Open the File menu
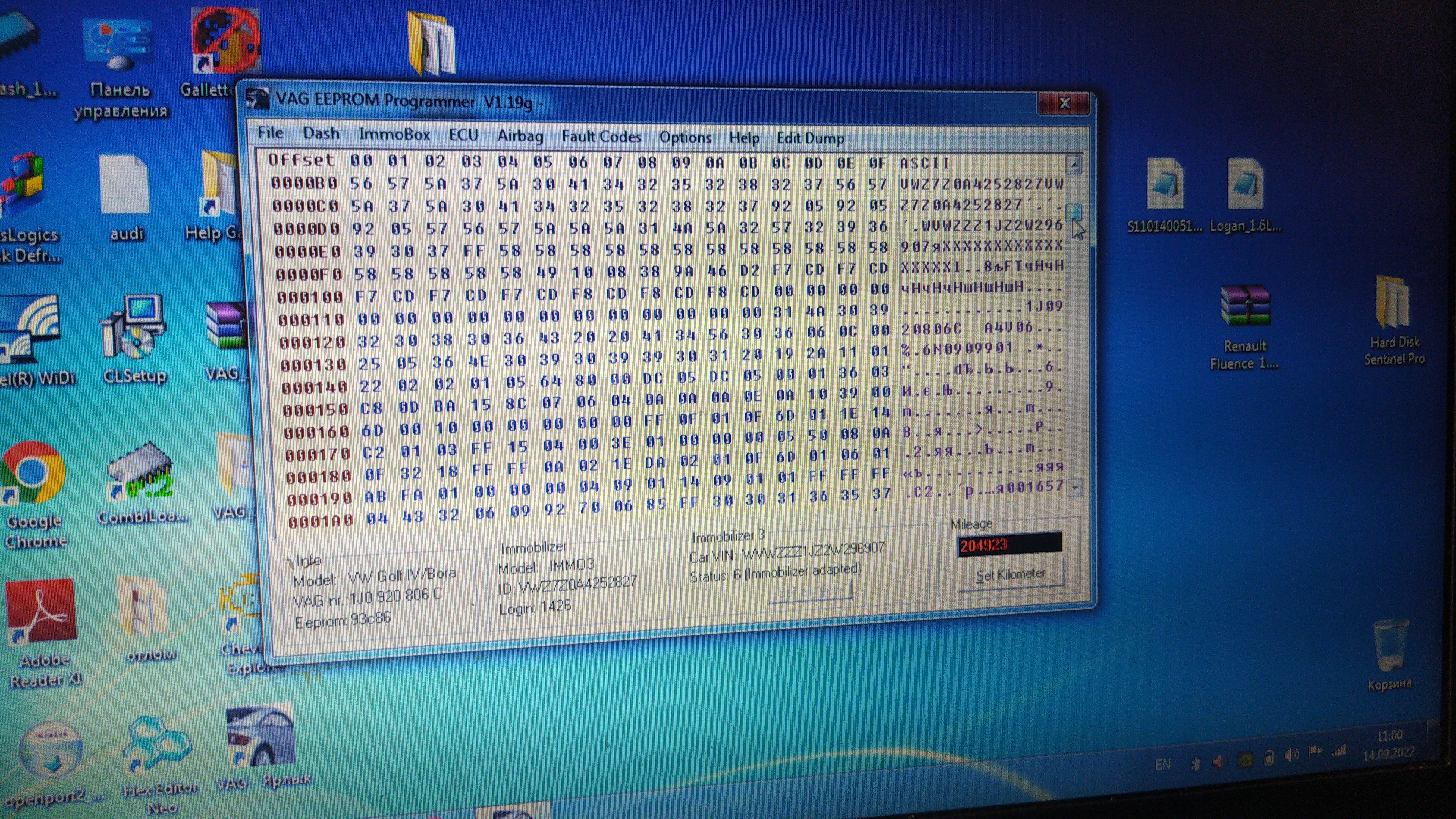The height and width of the screenshot is (819, 1456). [270, 133]
